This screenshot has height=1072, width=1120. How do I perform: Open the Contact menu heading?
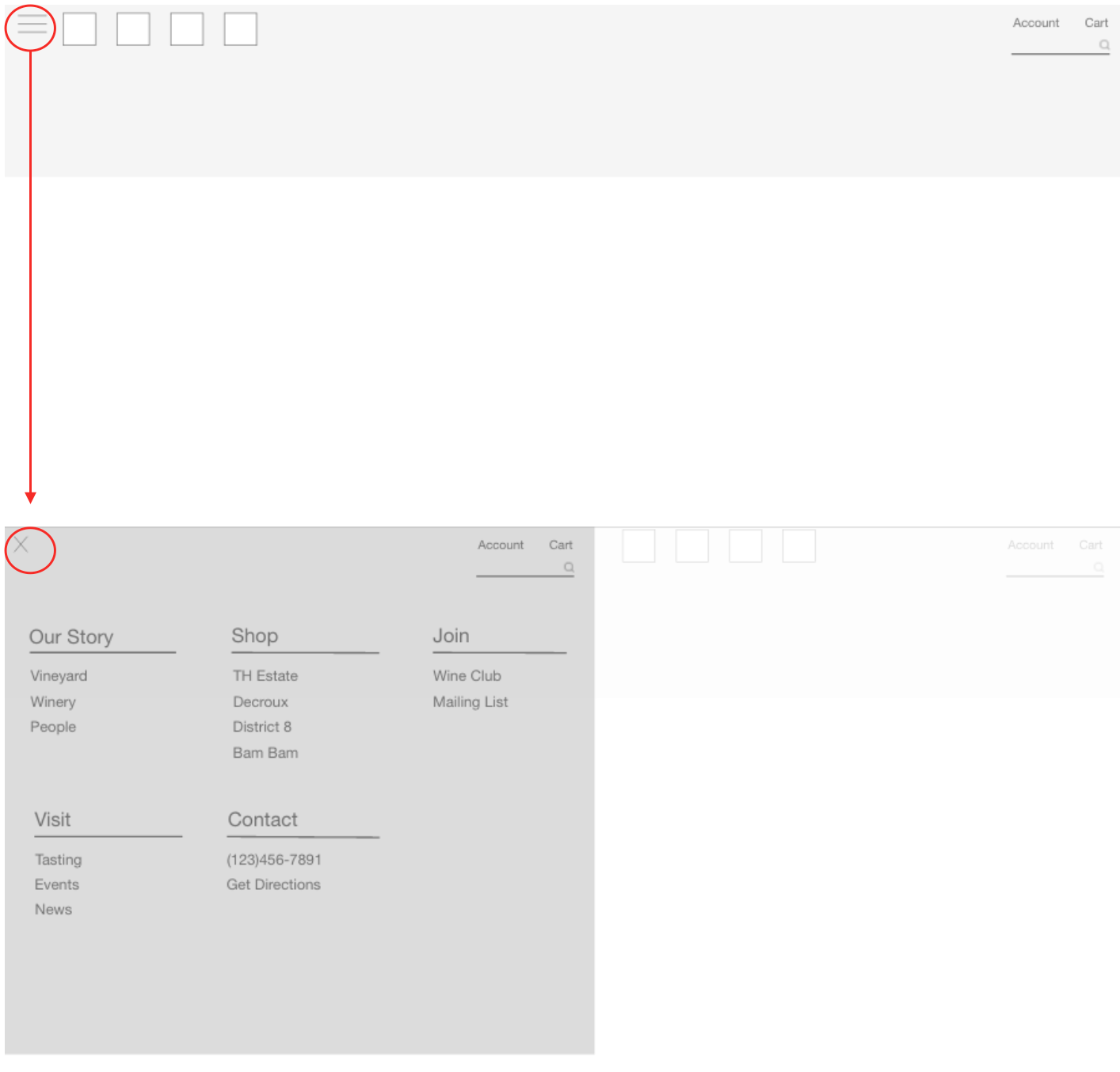point(263,819)
